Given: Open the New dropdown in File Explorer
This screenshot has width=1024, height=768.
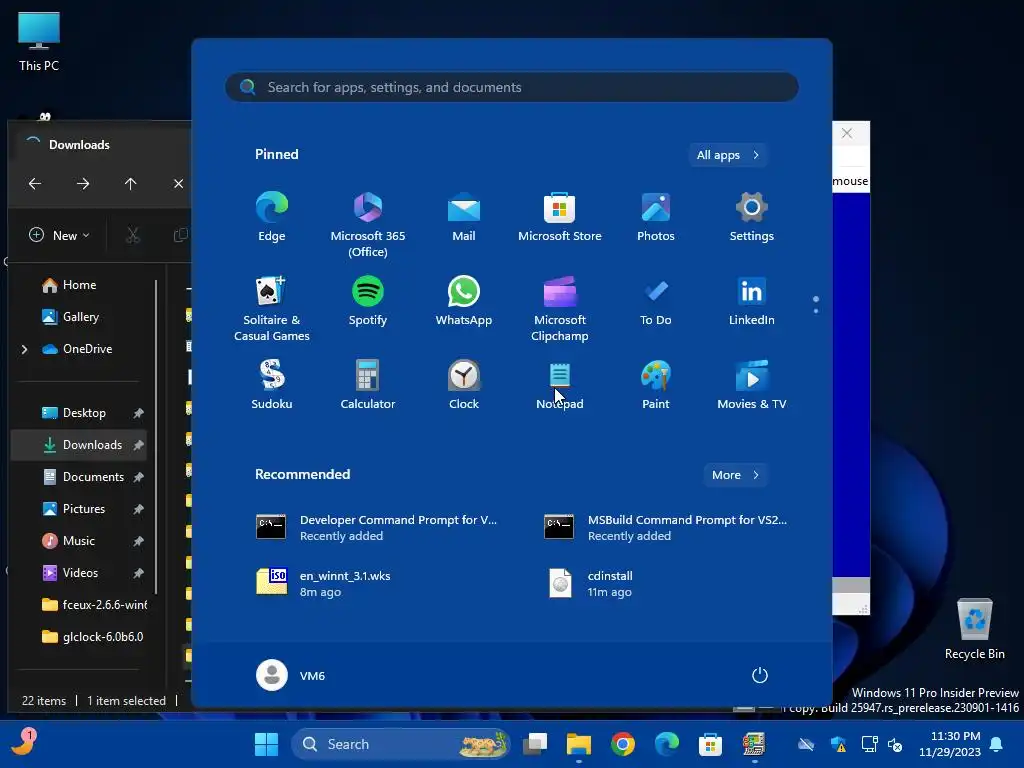Looking at the screenshot, I should coord(59,235).
